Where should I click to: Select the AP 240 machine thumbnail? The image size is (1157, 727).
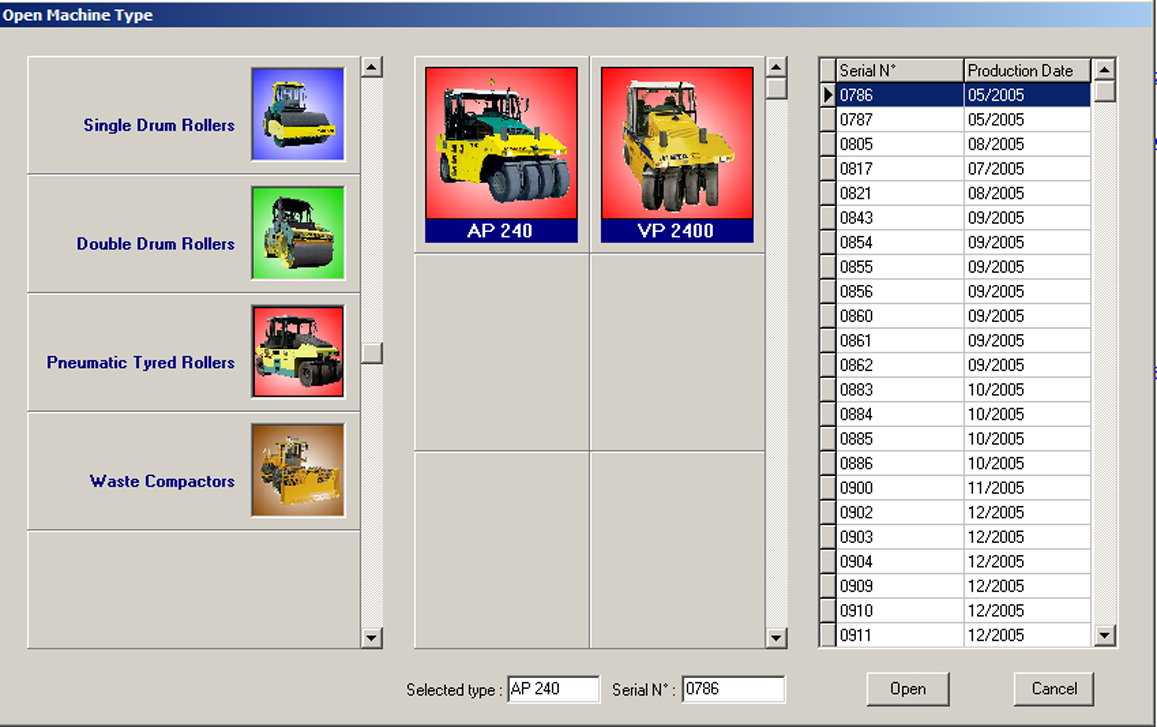pos(501,154)
